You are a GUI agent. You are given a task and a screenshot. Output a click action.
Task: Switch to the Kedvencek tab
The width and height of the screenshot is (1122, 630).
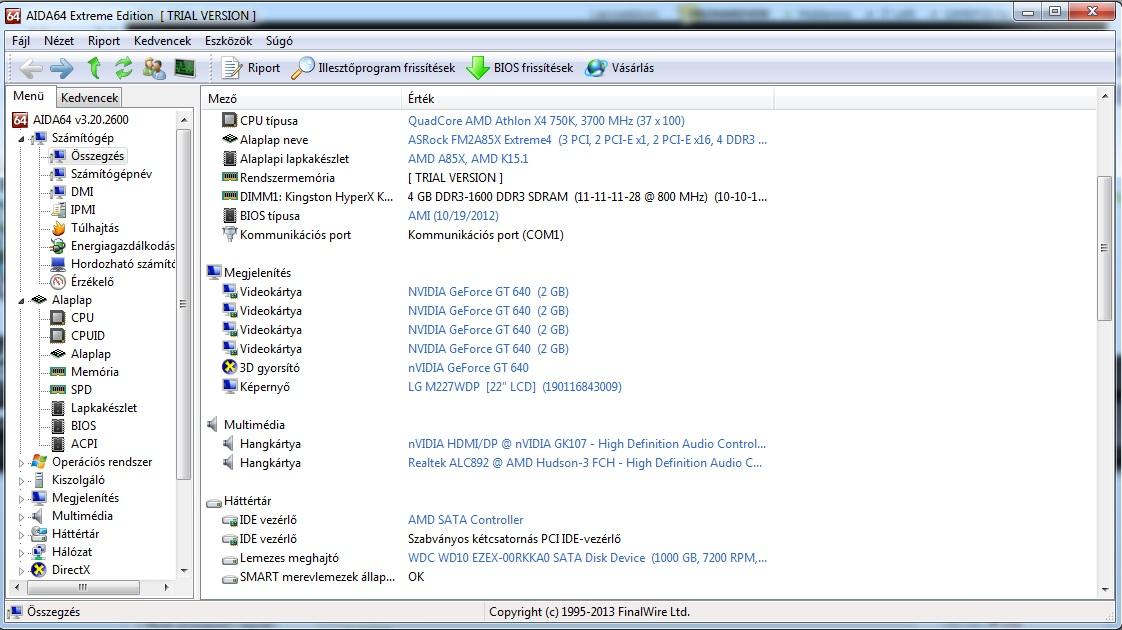point(89,97)
